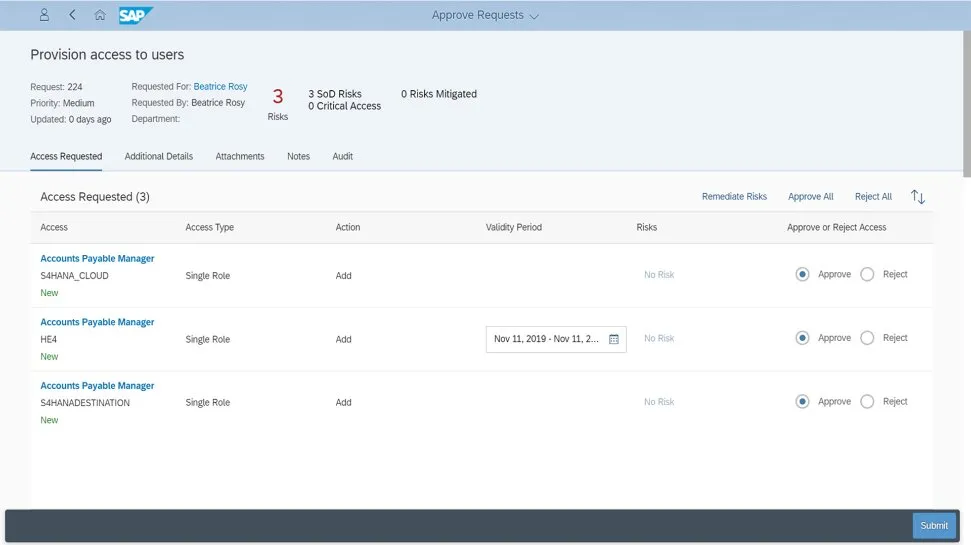The height and width of the screenshot is (545, 971).
Task: Go back using the back arrow
Action: tap(72, 15)
